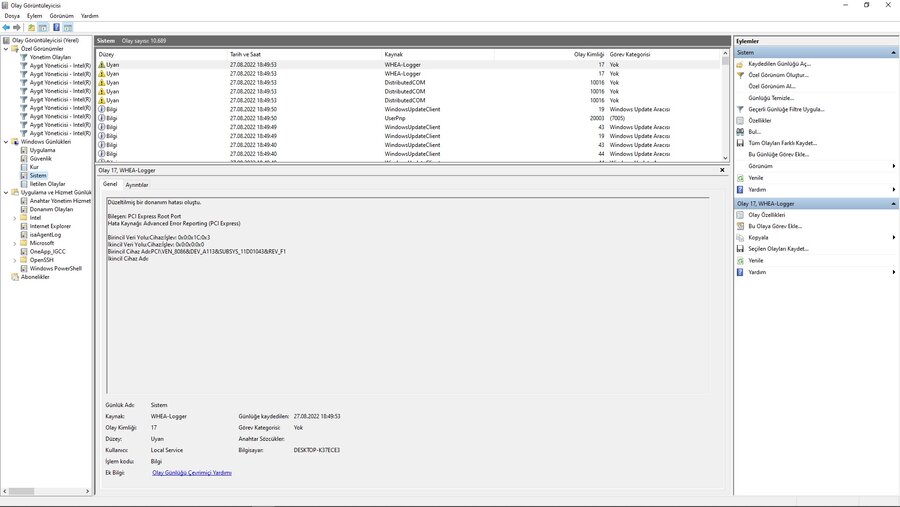Click the Özel Görünüm Oluştur filter icon
Screen dimensions: 900x507
[740, 75]
